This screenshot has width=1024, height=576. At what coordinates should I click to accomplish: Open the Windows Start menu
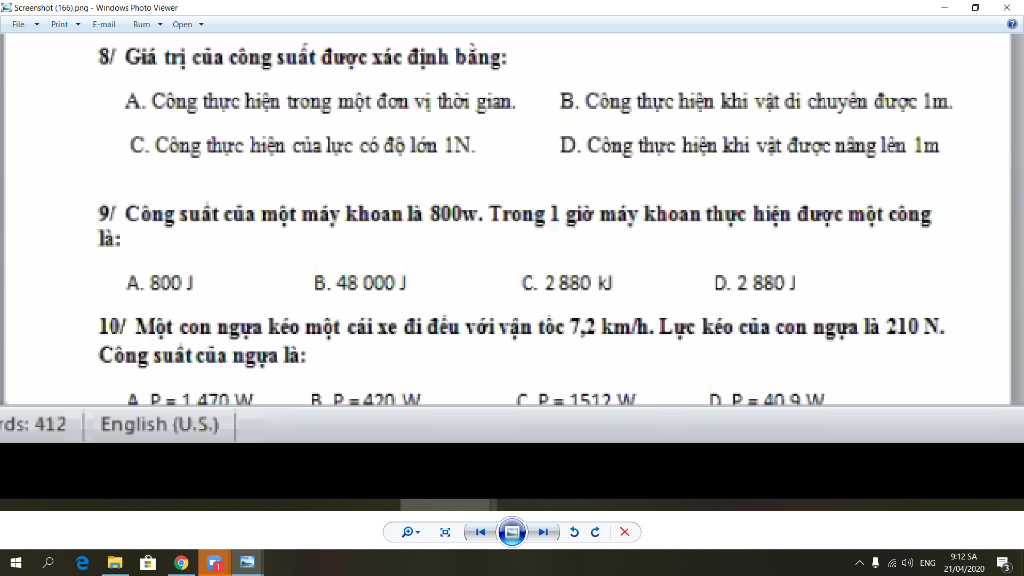[x=16, y=562]
